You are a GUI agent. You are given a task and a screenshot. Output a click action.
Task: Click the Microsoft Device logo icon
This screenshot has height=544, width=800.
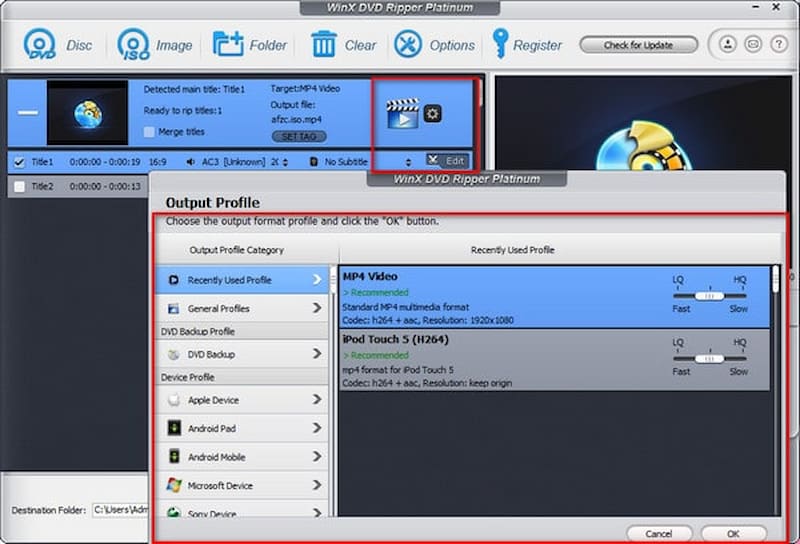pos(174,485)
